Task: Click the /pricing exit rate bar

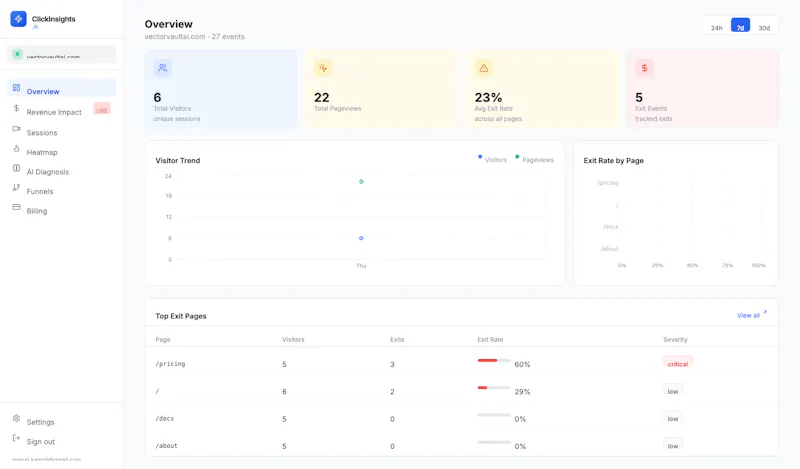Action: pos(494,360)
